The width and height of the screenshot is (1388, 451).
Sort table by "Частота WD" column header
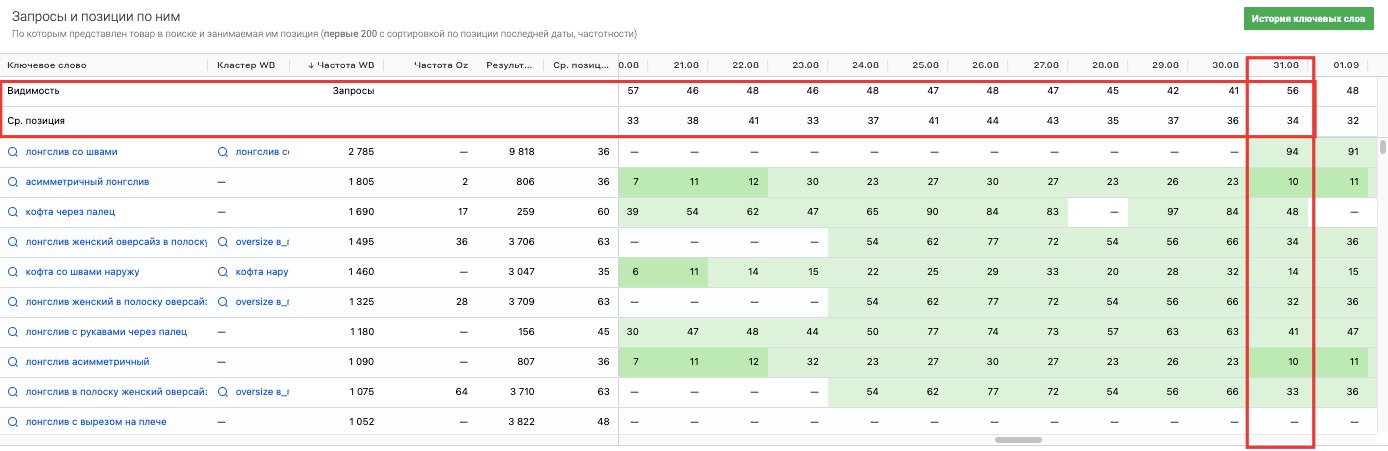pyautogui.click(x=345, y=66)
